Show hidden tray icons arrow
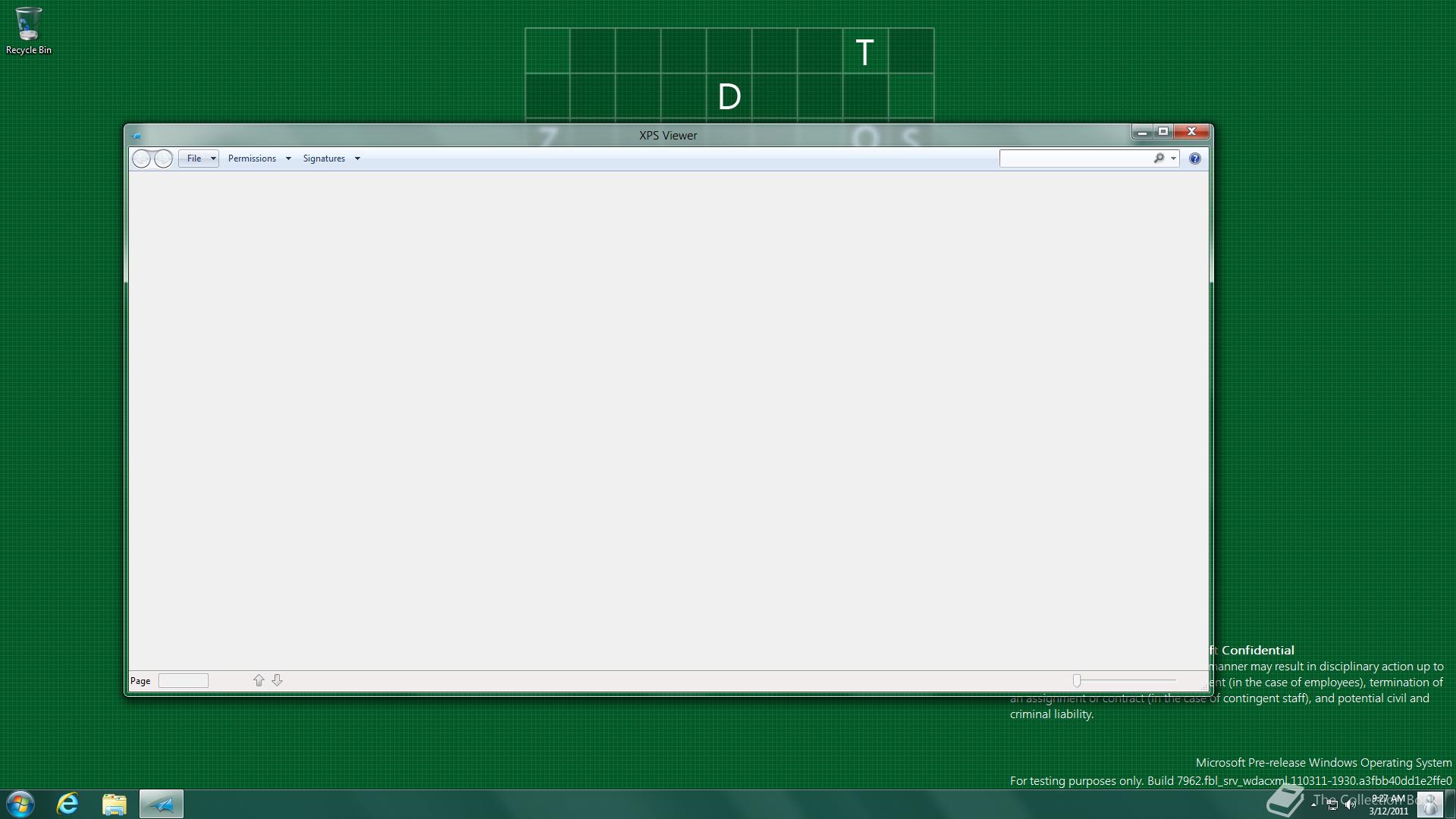Viewport: 1456px width, 819px height. click(1314, 805)
